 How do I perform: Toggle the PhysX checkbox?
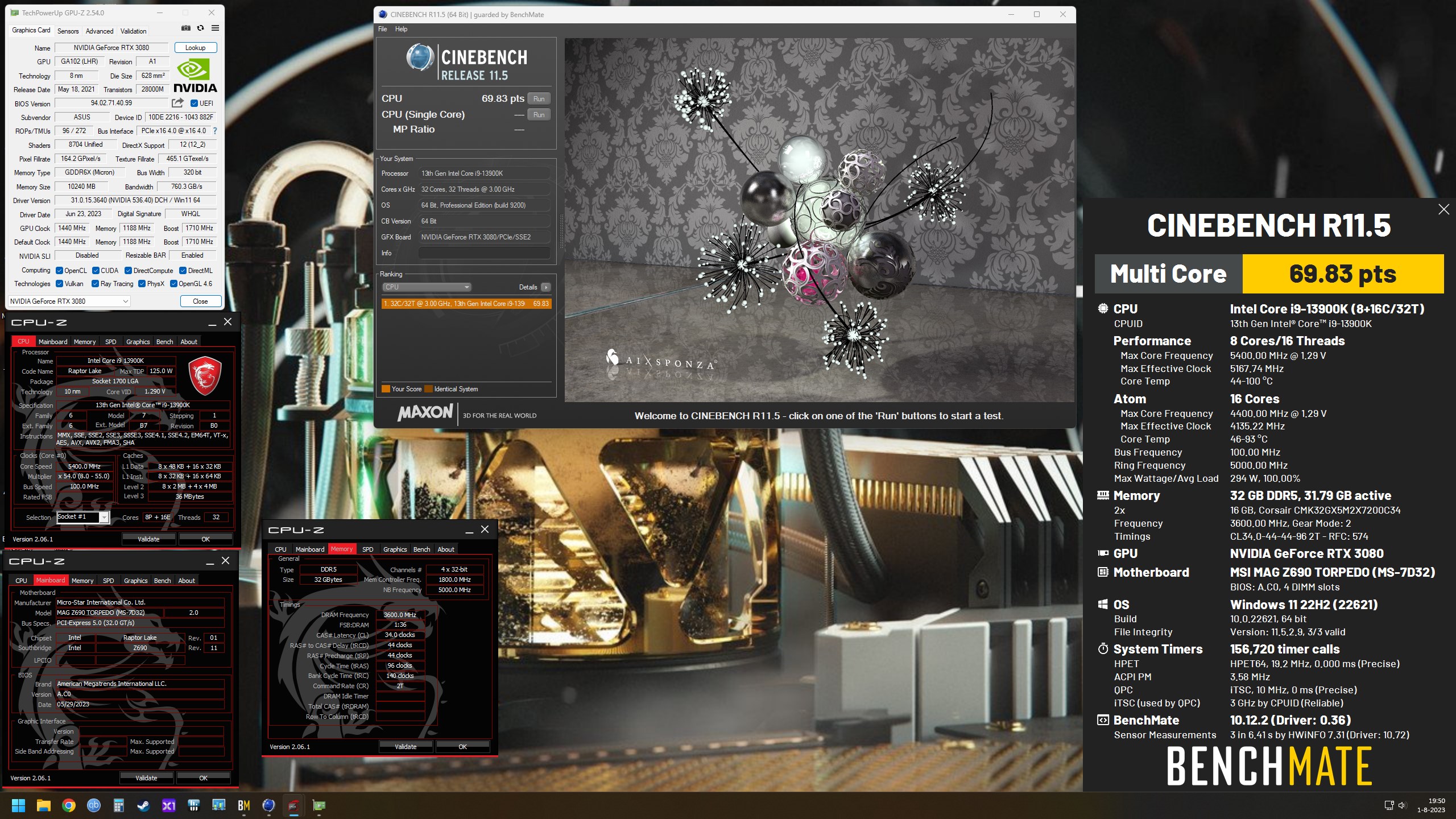pyautogui.click(x=142, y=283)
